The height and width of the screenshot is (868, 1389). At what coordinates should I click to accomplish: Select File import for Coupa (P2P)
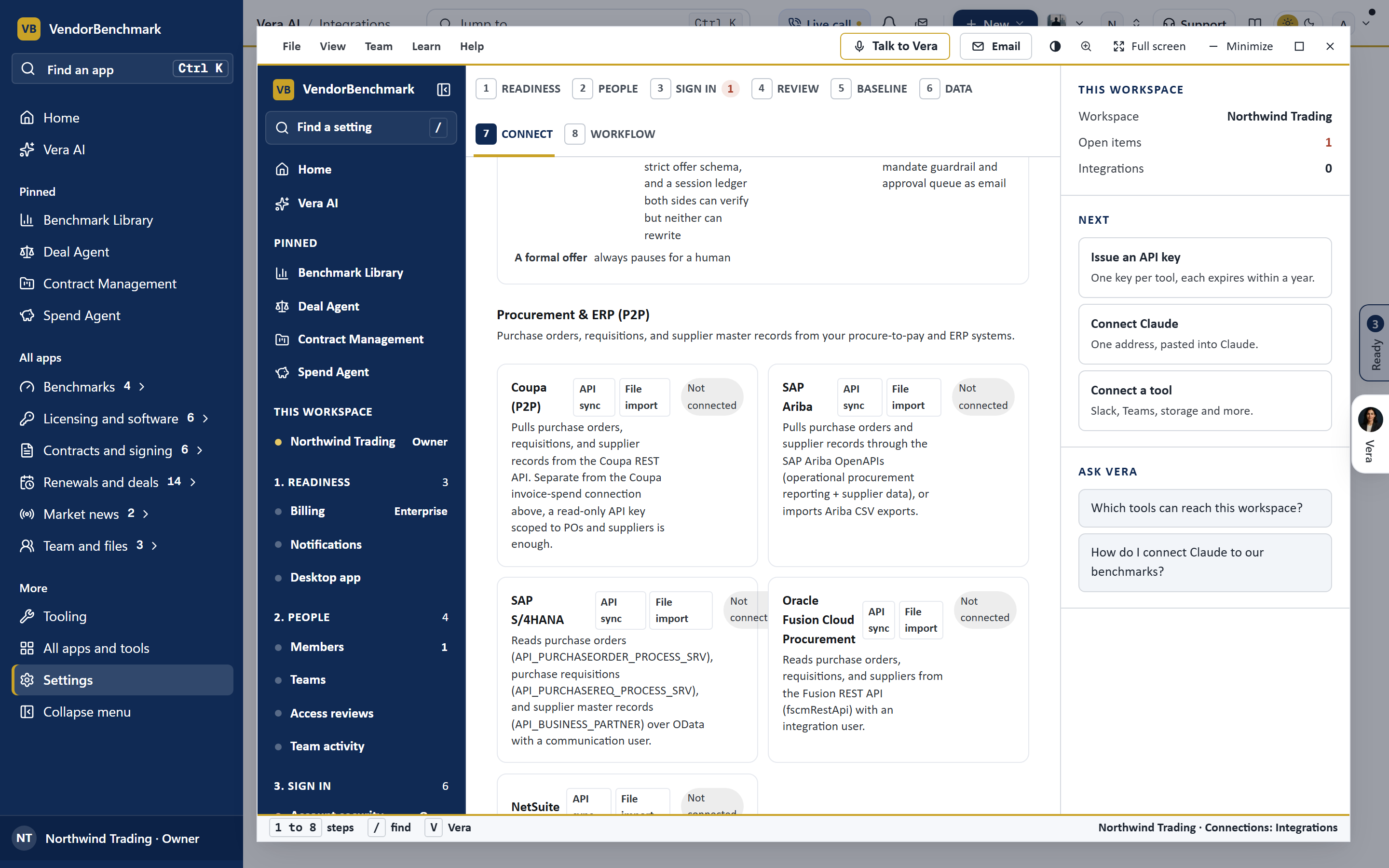[x=644, y=397]
